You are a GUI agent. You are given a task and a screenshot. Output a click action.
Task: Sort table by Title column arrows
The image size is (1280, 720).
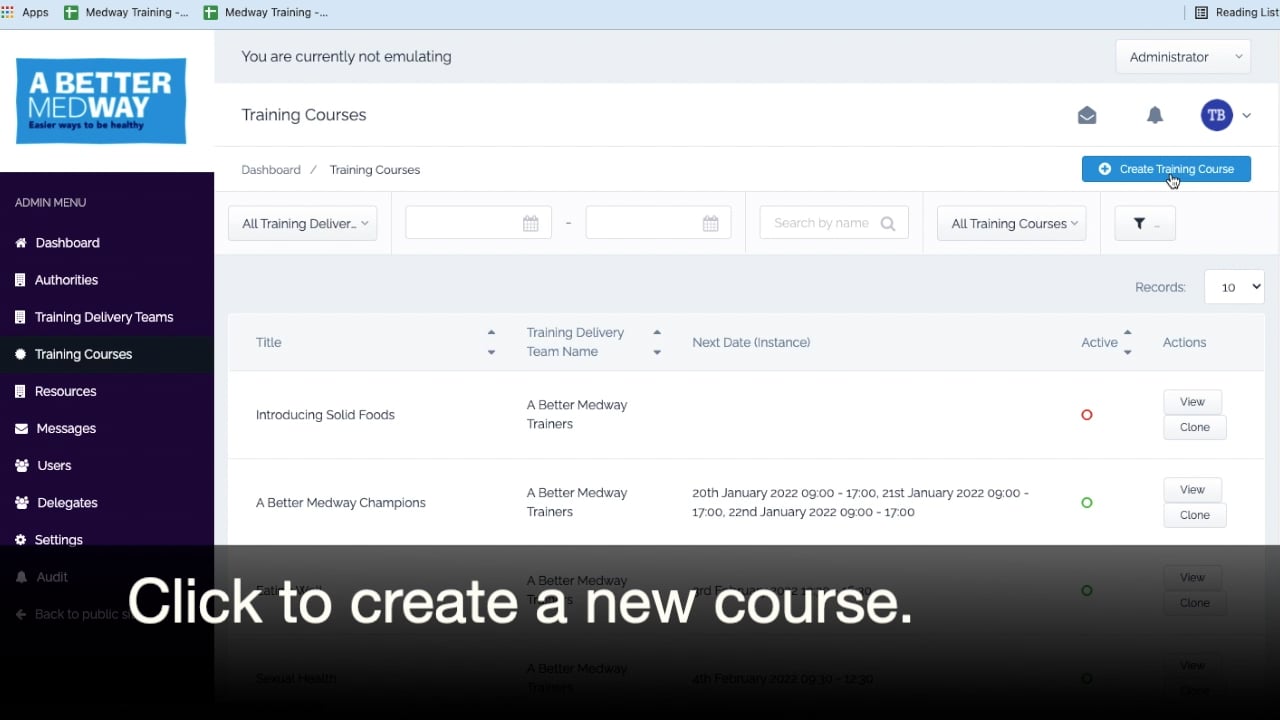(491, 342)
